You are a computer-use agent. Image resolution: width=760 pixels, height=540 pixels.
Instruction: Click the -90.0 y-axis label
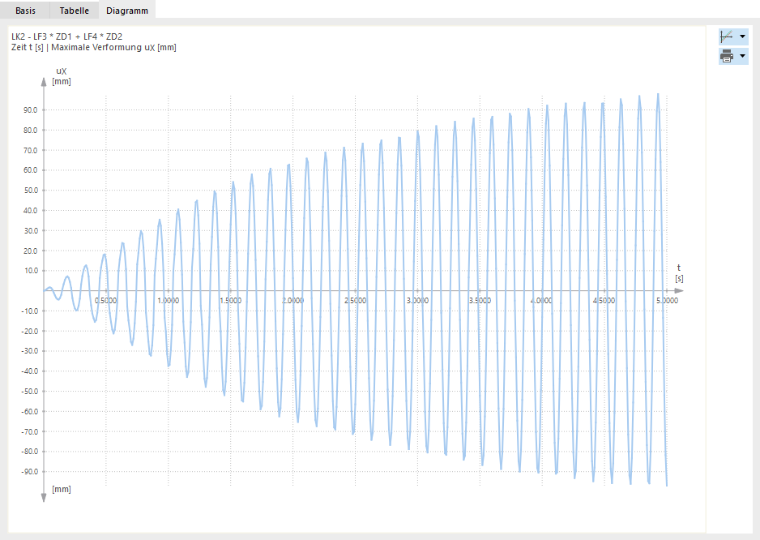pyautogui.click(x=29, y=472)
